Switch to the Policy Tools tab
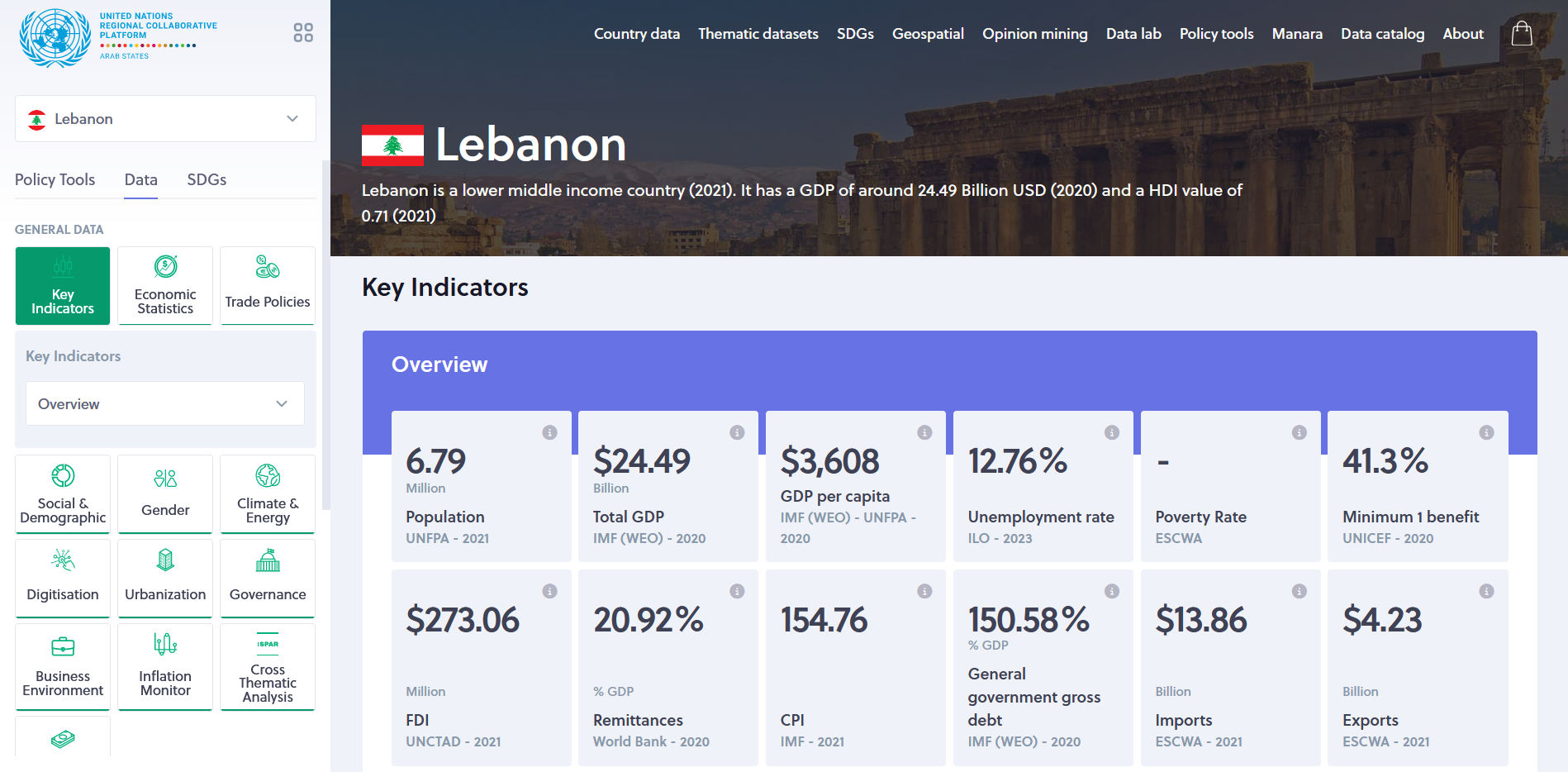 point(55,179)
